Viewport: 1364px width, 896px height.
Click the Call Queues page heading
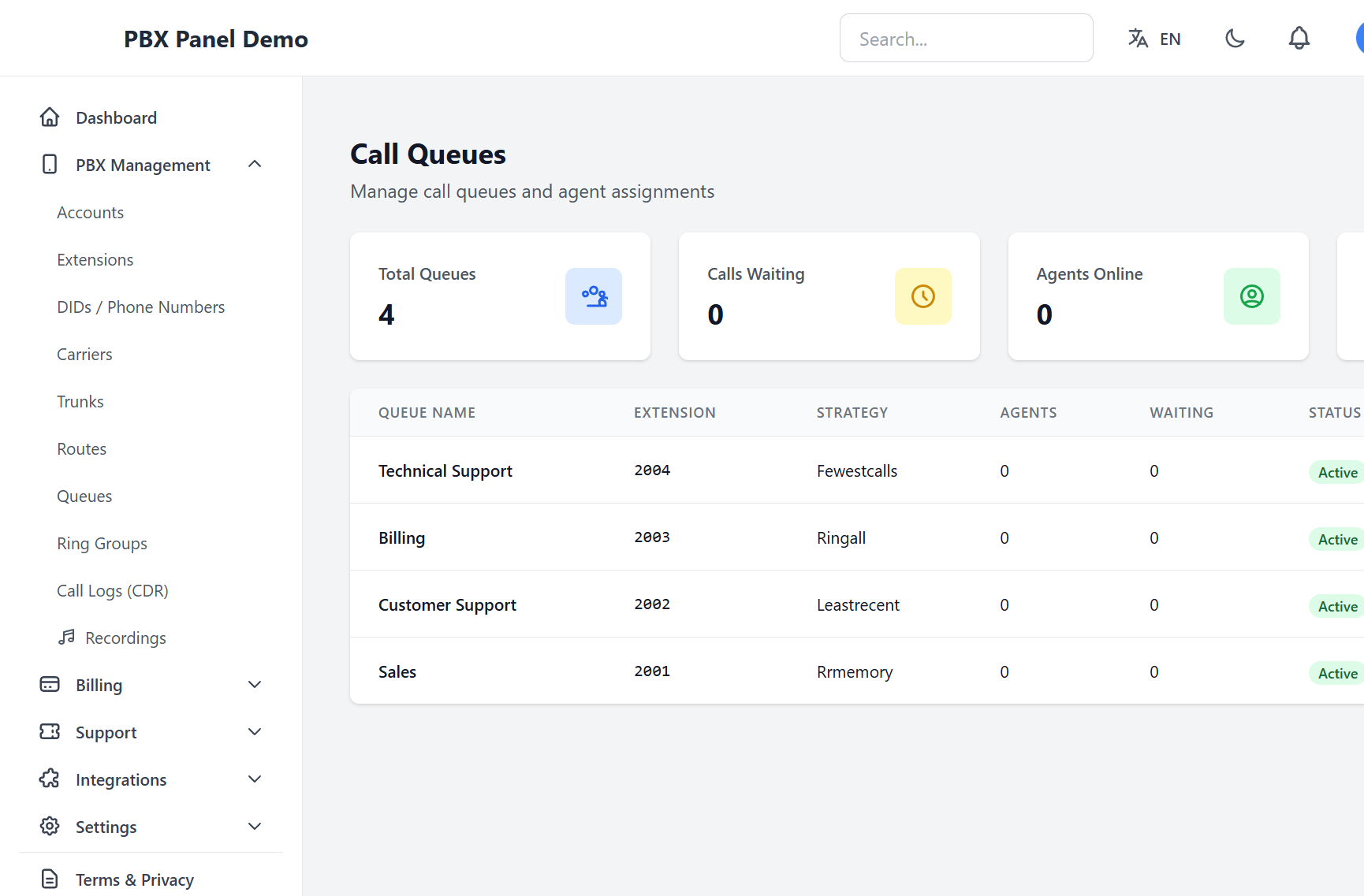click(x=428, y=154)
